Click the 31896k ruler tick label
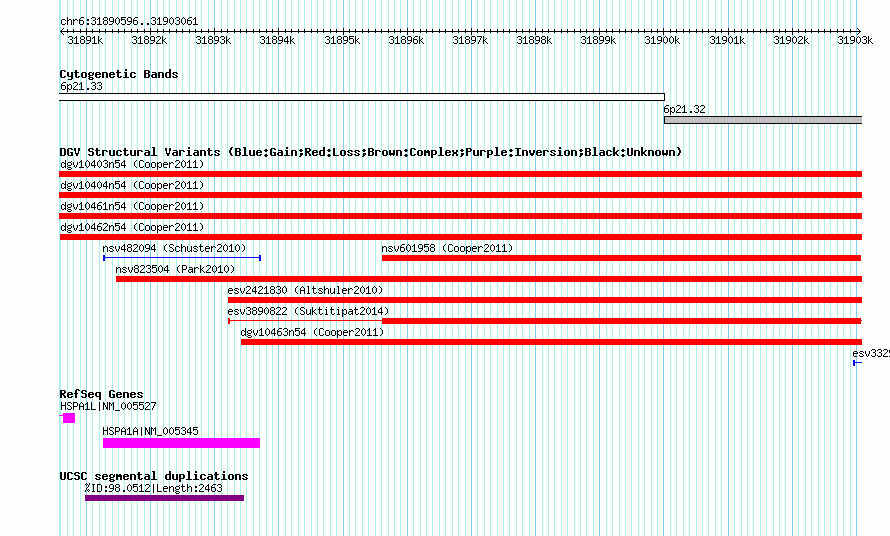The image size is (890, 536). pos(406,40)
